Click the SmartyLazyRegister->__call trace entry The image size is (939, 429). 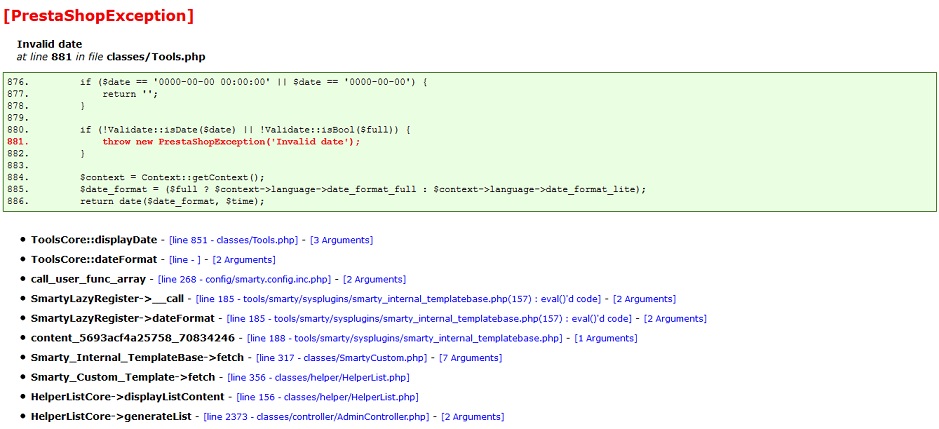pyautogui.click(x=107, y=299)
